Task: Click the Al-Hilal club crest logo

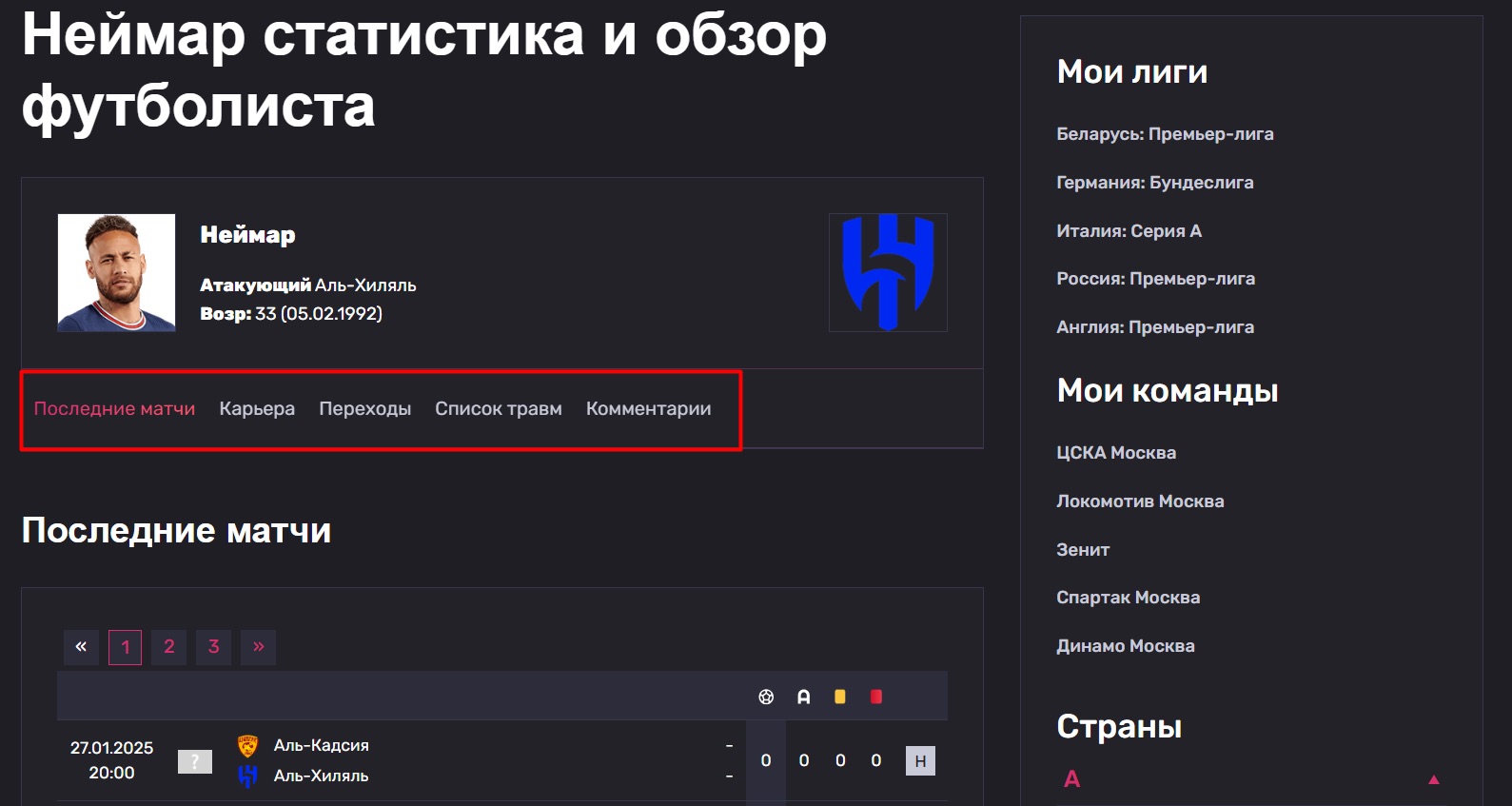Action: tap(888, 272)
